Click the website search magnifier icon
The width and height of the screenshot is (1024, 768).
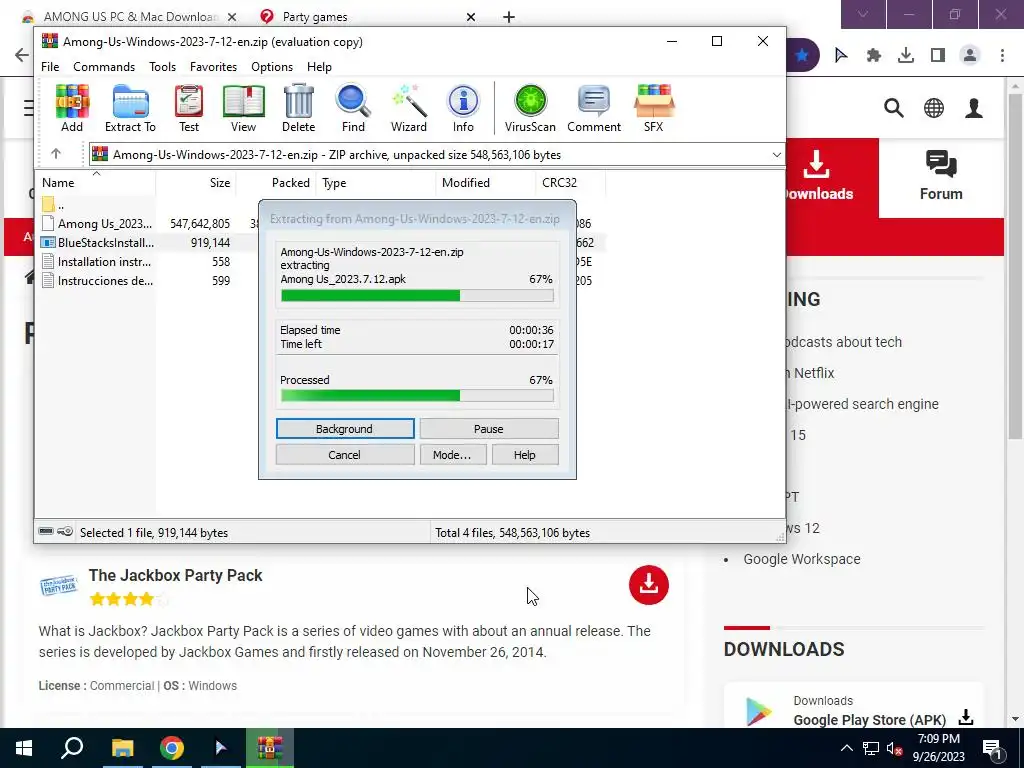click(x=893, y=108)
